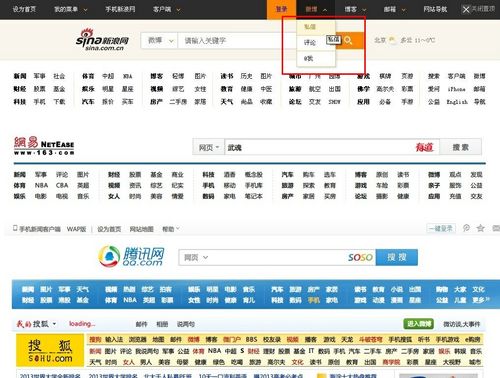
Task: Click CBA link in NetEase navigation
Action: click(x=62, y=185)
